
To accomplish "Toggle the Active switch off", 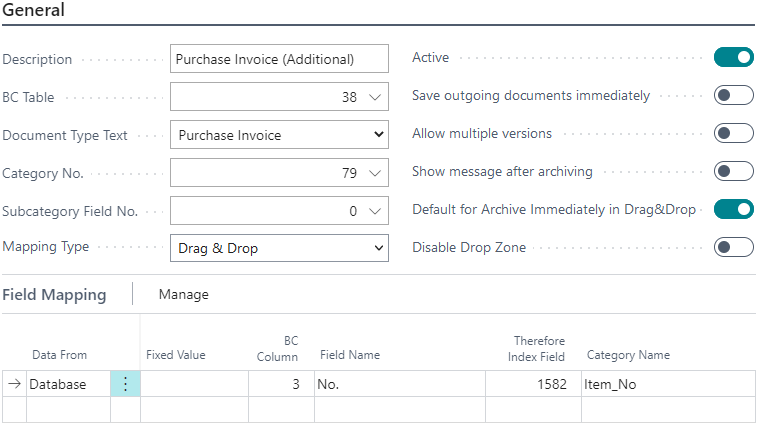I will 733,58.
